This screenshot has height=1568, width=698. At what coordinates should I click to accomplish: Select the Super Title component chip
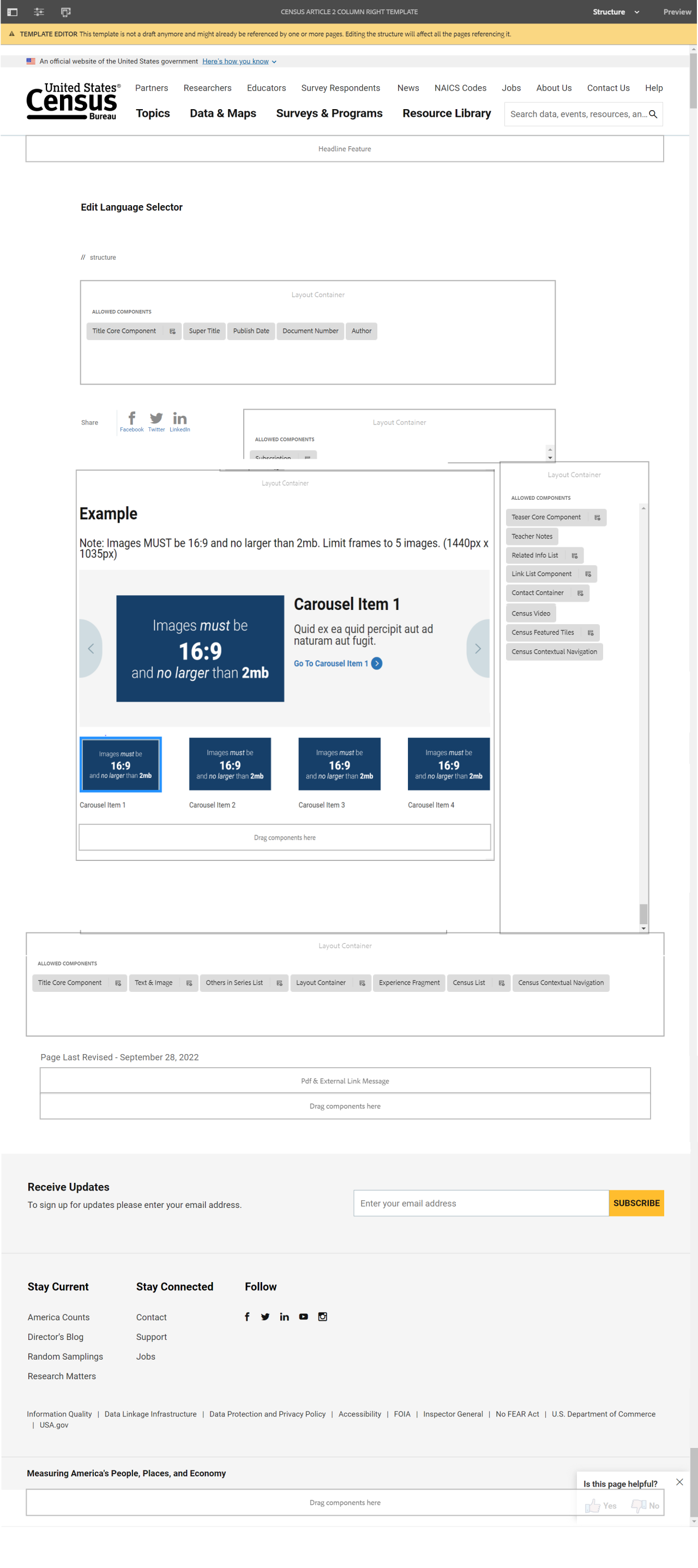pyautogui.click(x=204, y=331)
